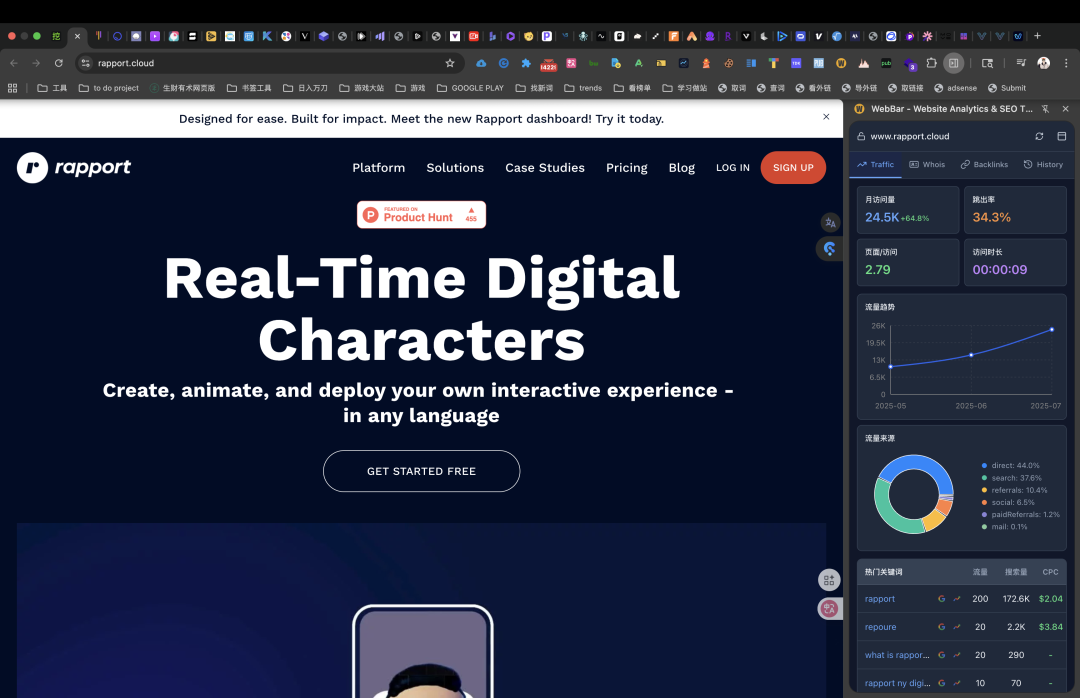Image resolution: width=1080 pixels, height=698 pixels.
Task: Open the Platform menu
Action: tap(378, 168)
